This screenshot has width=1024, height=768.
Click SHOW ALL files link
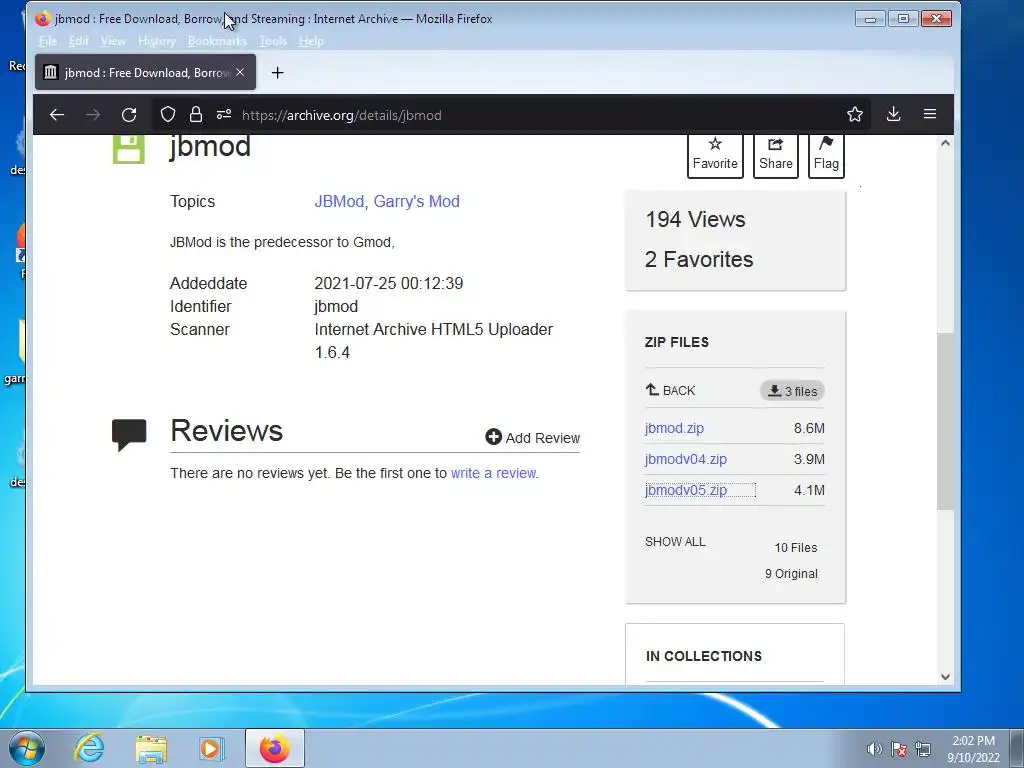675,541
